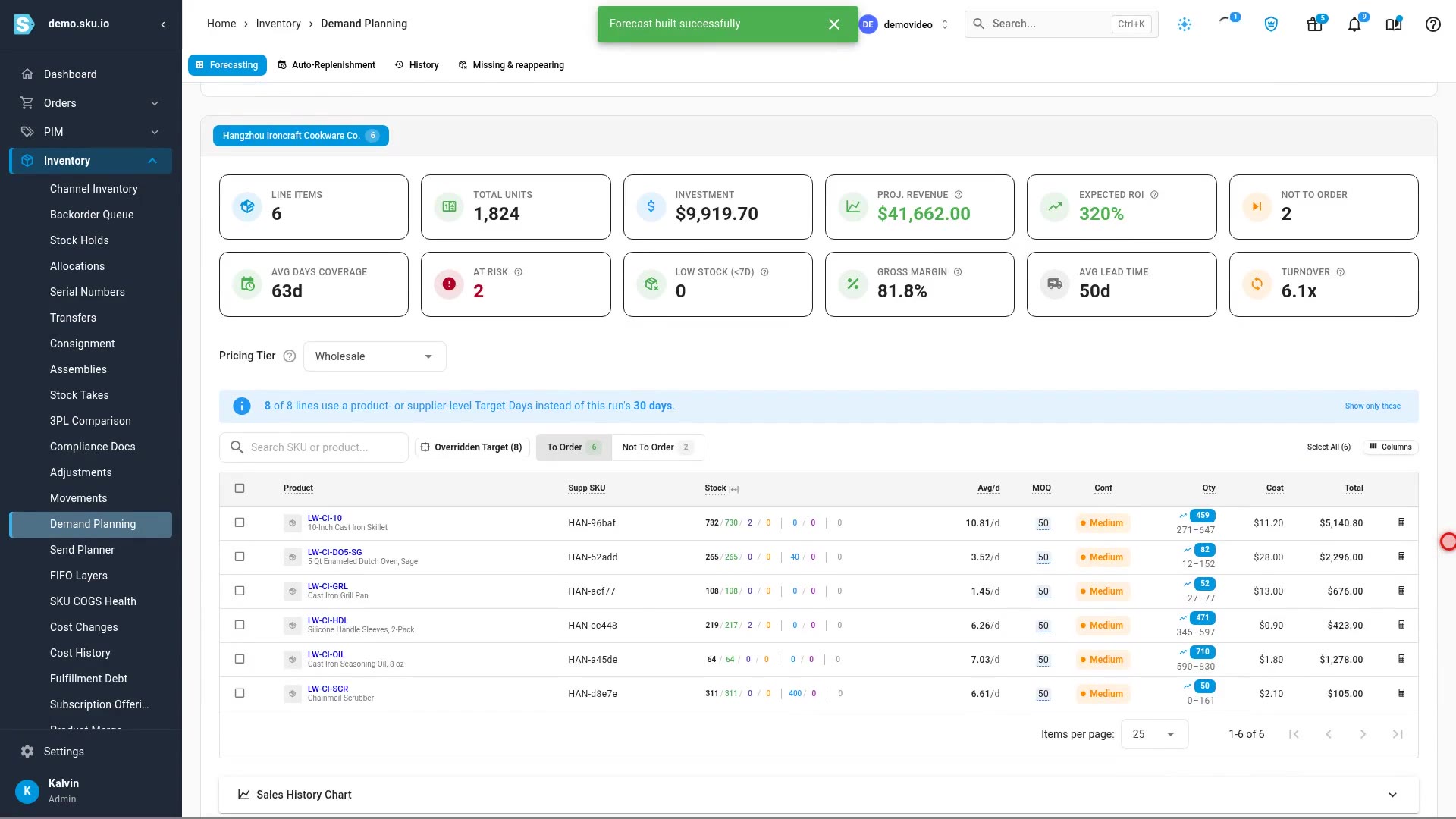Open the book documentation icon
The image size is (1456, 819).
click(x=1394, y=24)
